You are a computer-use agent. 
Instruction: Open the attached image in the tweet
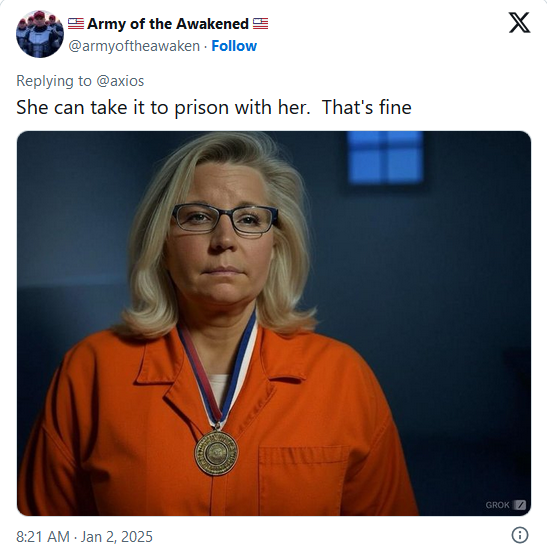(x=274, y=323)
